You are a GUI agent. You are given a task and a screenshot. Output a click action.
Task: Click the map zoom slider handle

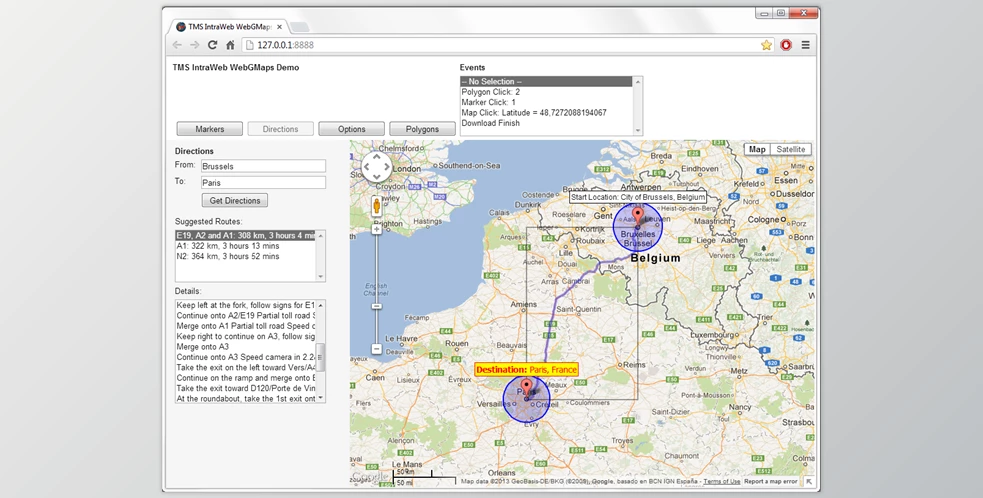(377, 306)
